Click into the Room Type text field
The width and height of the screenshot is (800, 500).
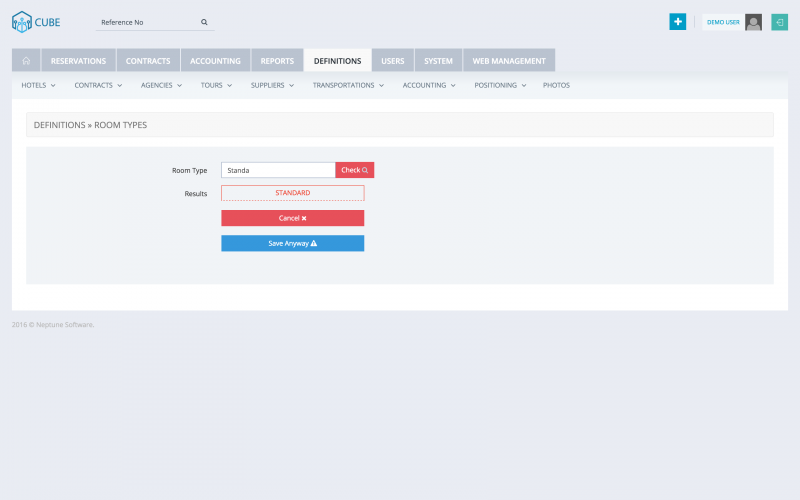coord(278,170)
